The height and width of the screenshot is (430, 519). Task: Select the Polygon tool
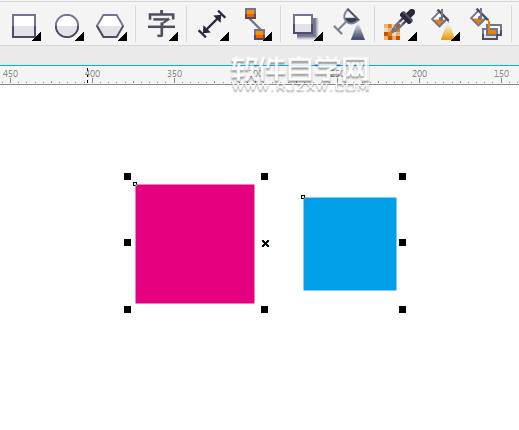coord(110,26)
